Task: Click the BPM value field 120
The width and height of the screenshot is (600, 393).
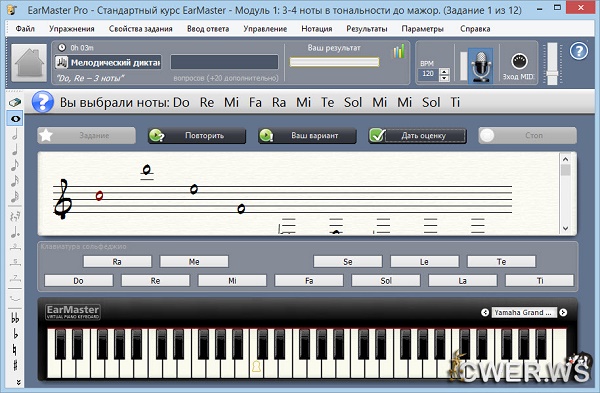Action: coord(429,74)
